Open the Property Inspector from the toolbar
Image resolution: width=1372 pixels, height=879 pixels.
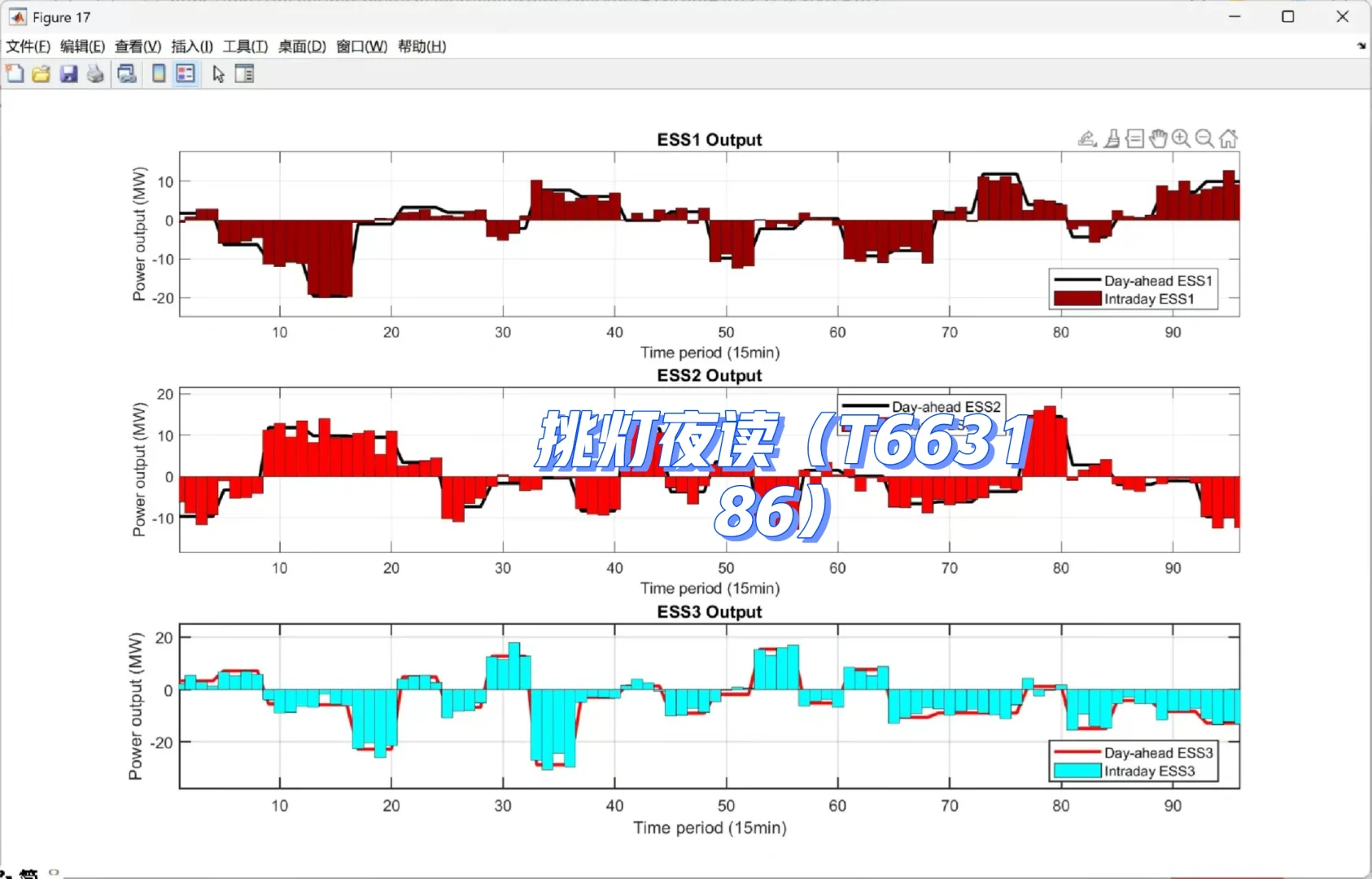tap(245, 74)
